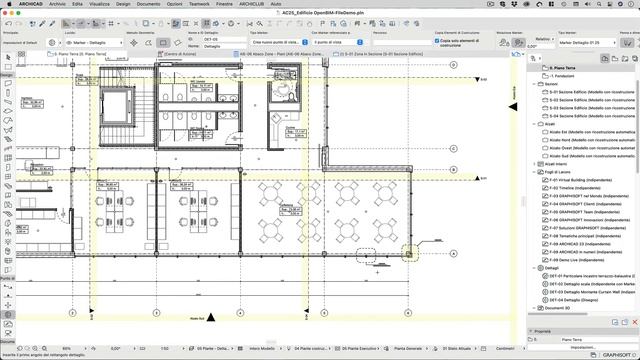Open the Project Map view in the navigator
640x360 pixels.
(x=604, y=59)
